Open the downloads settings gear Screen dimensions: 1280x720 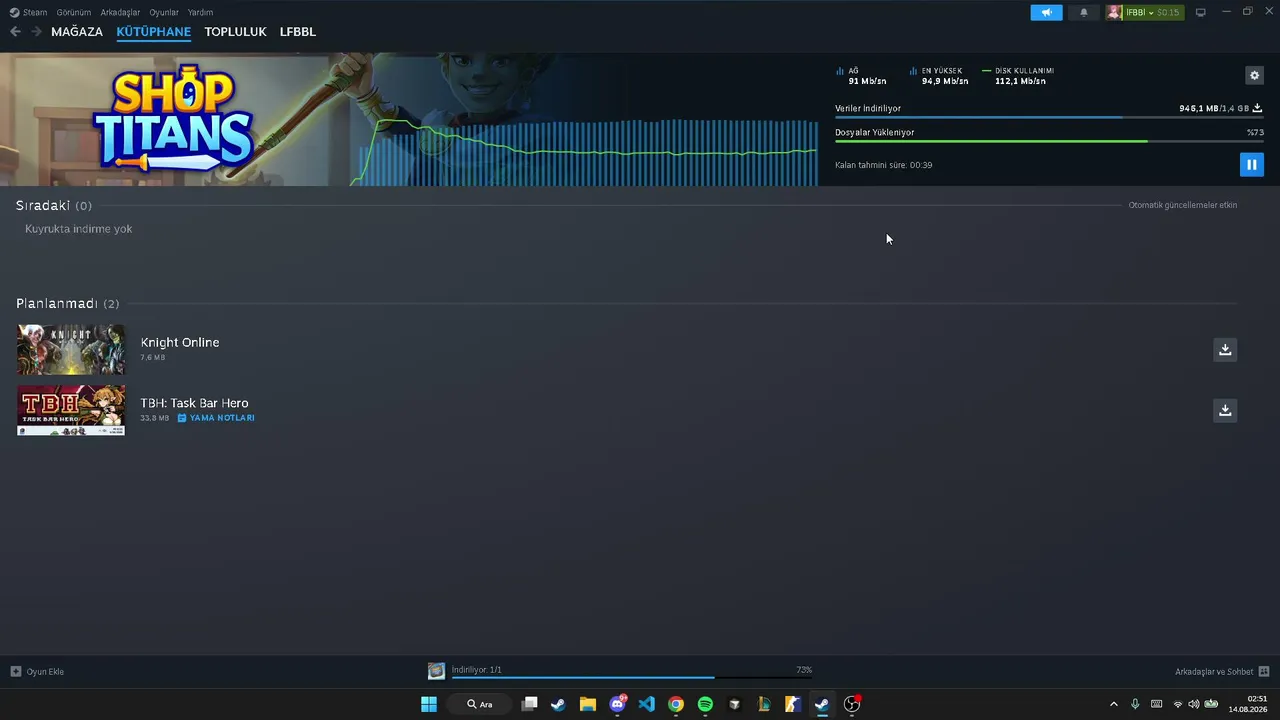pyautogui.click(x=1254, y=75)
